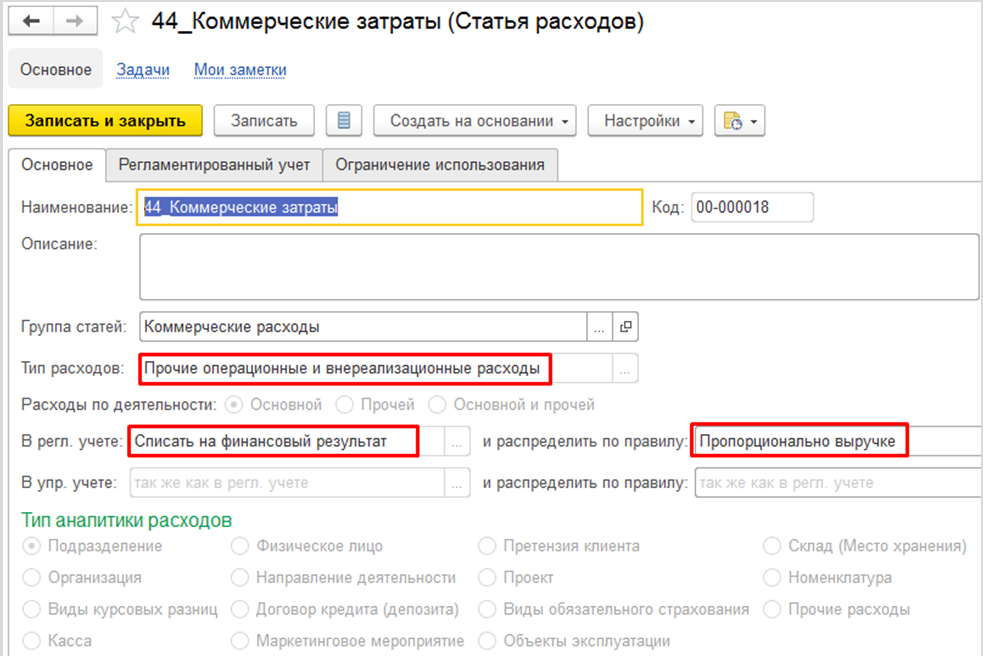Open the Настройки dropdown menu

pyautogui.click(x=644, y=121)
